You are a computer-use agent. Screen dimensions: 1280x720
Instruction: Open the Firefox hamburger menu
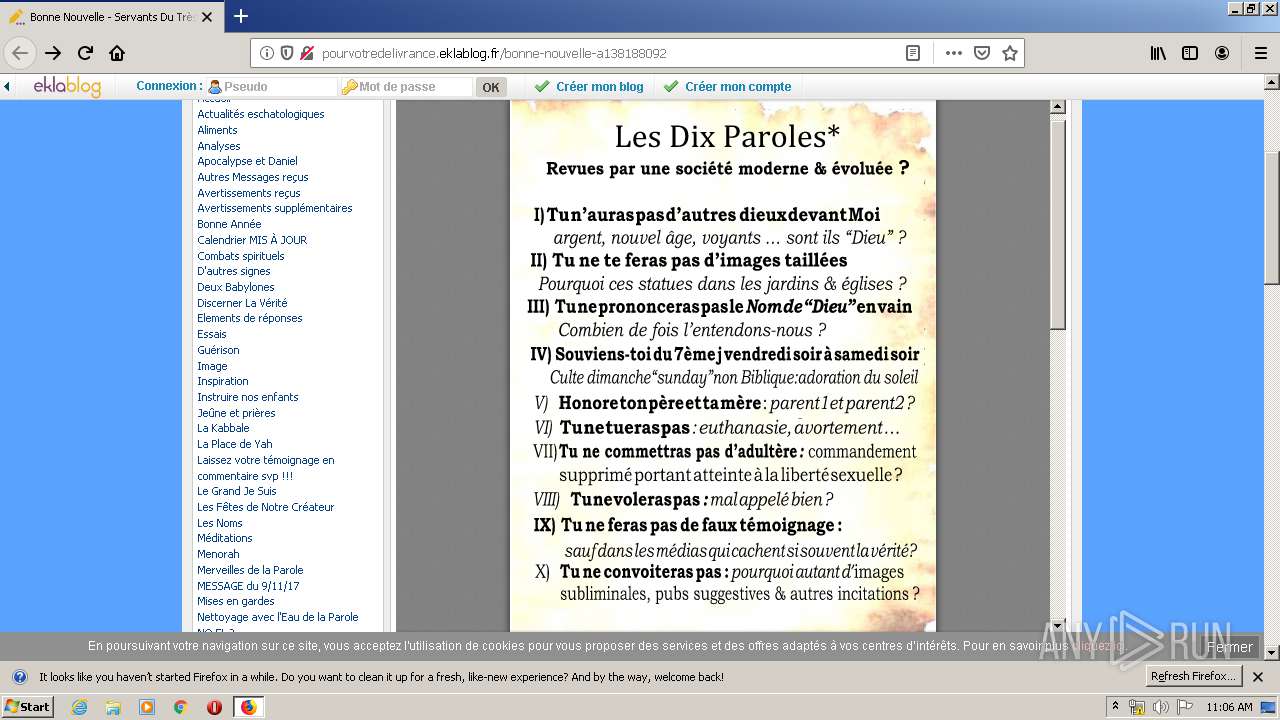click(1260, 53)
